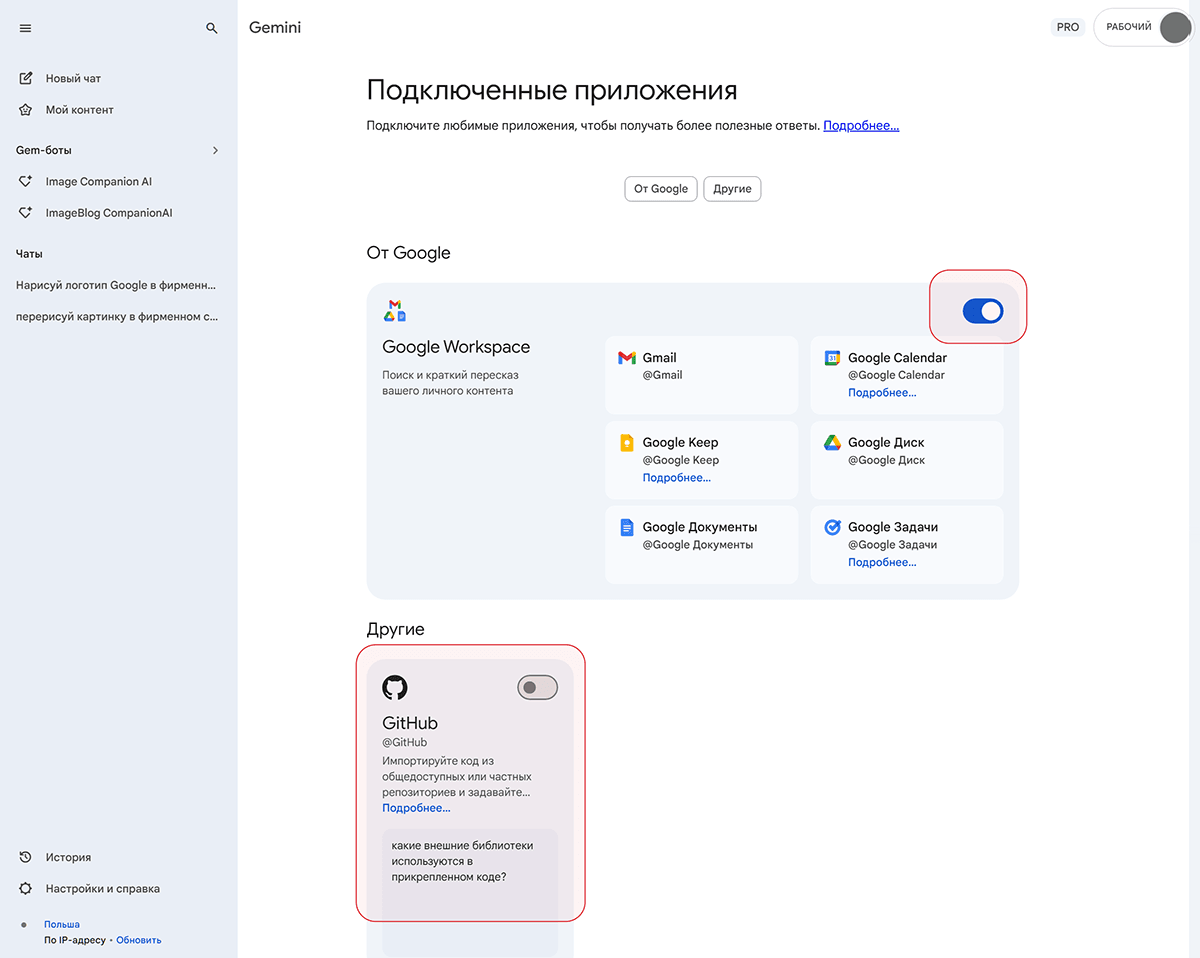Image resolution: width=1200 pixels, height=958 pixels.
Task: Open the Подробнее link in the page description
Action: coord(860,125)
